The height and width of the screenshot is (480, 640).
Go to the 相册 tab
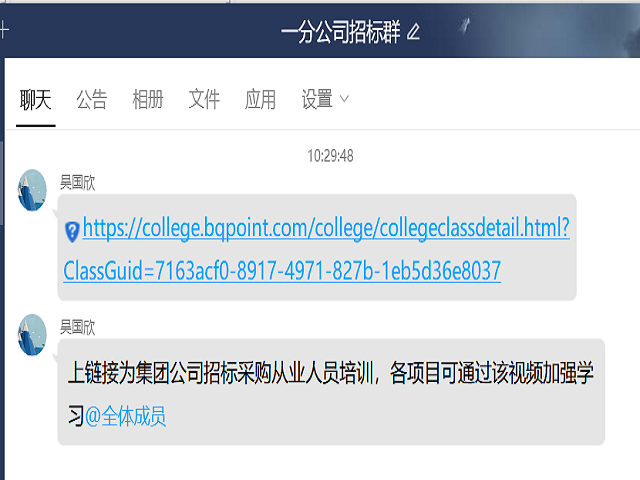pyautogui.click(x=147, y=99)
